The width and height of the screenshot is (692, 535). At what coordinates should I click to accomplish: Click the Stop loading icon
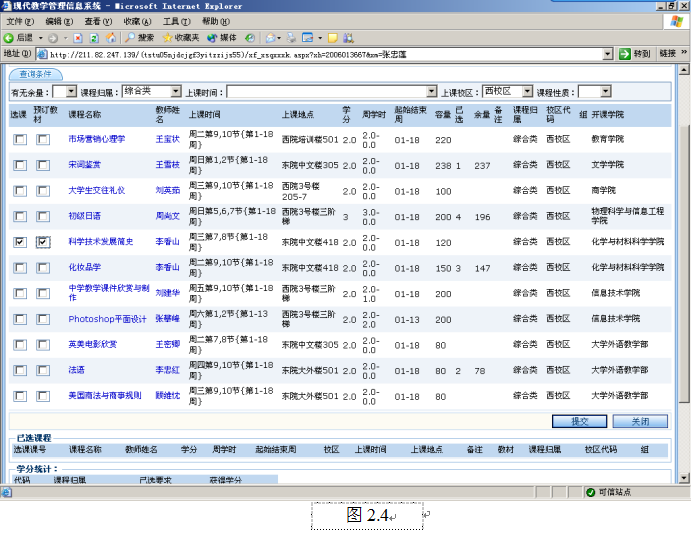pyautogui.click(x=78, y=37)
